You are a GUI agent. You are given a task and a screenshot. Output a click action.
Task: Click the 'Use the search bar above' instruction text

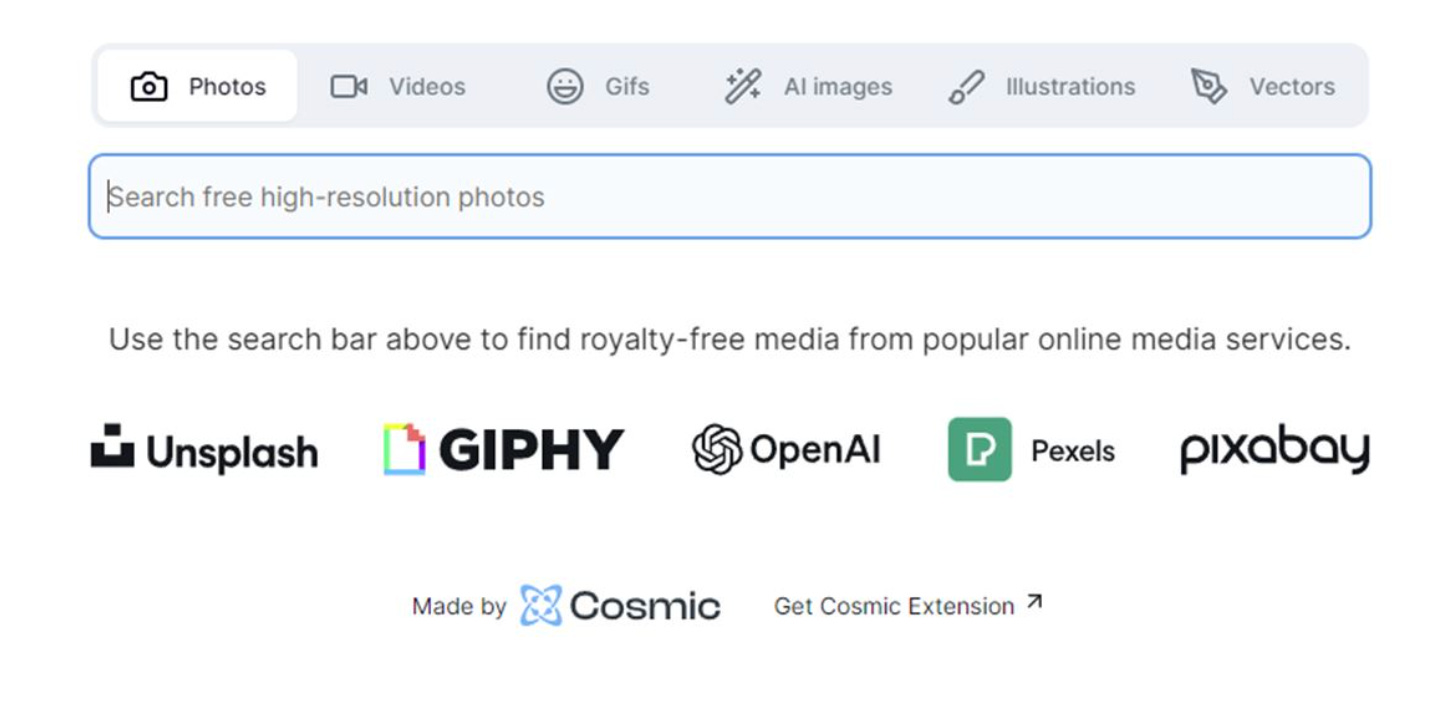coord(730,339)
